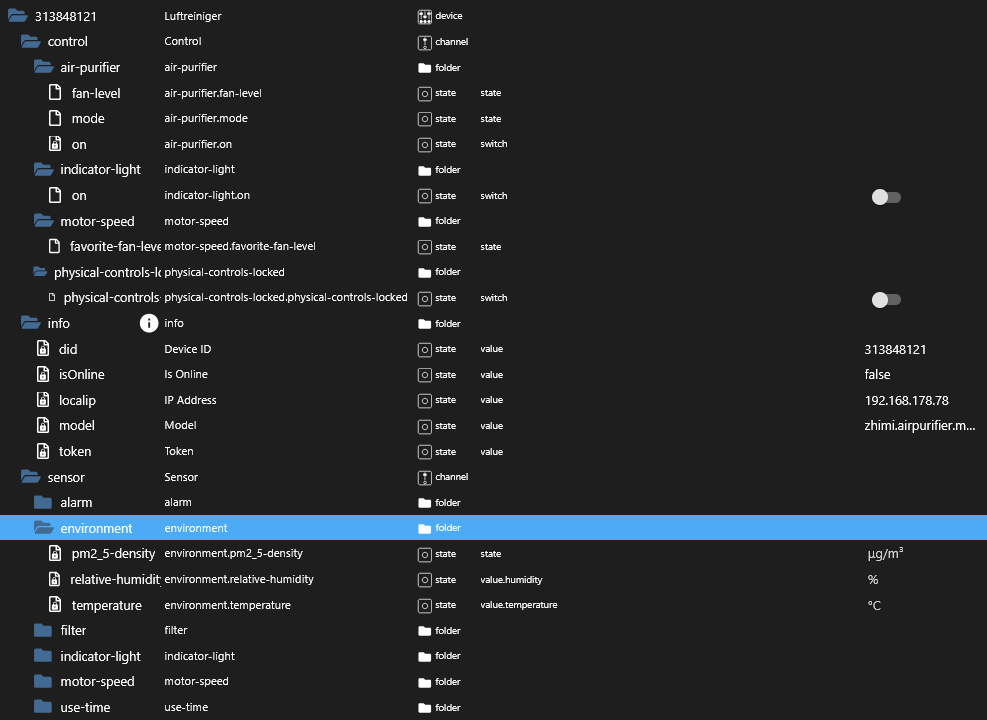Image resolution: width=987 pixels, height=720 pixels.
Task: Click the folder type icon in the alarm row
Action: click(x=424, y=503)
